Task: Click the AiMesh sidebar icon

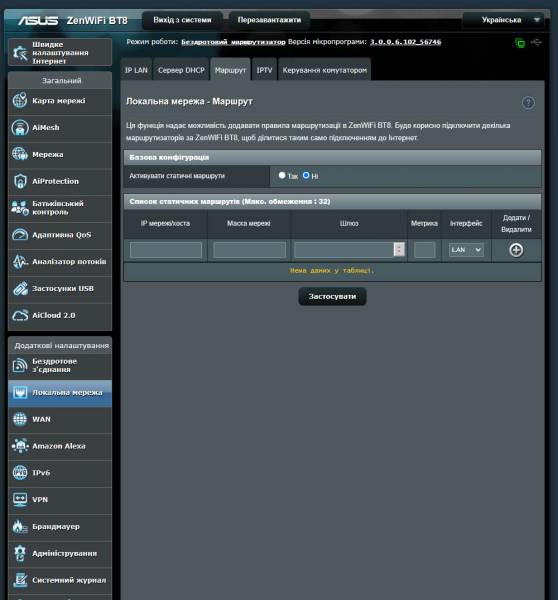Action: [20, 127]
